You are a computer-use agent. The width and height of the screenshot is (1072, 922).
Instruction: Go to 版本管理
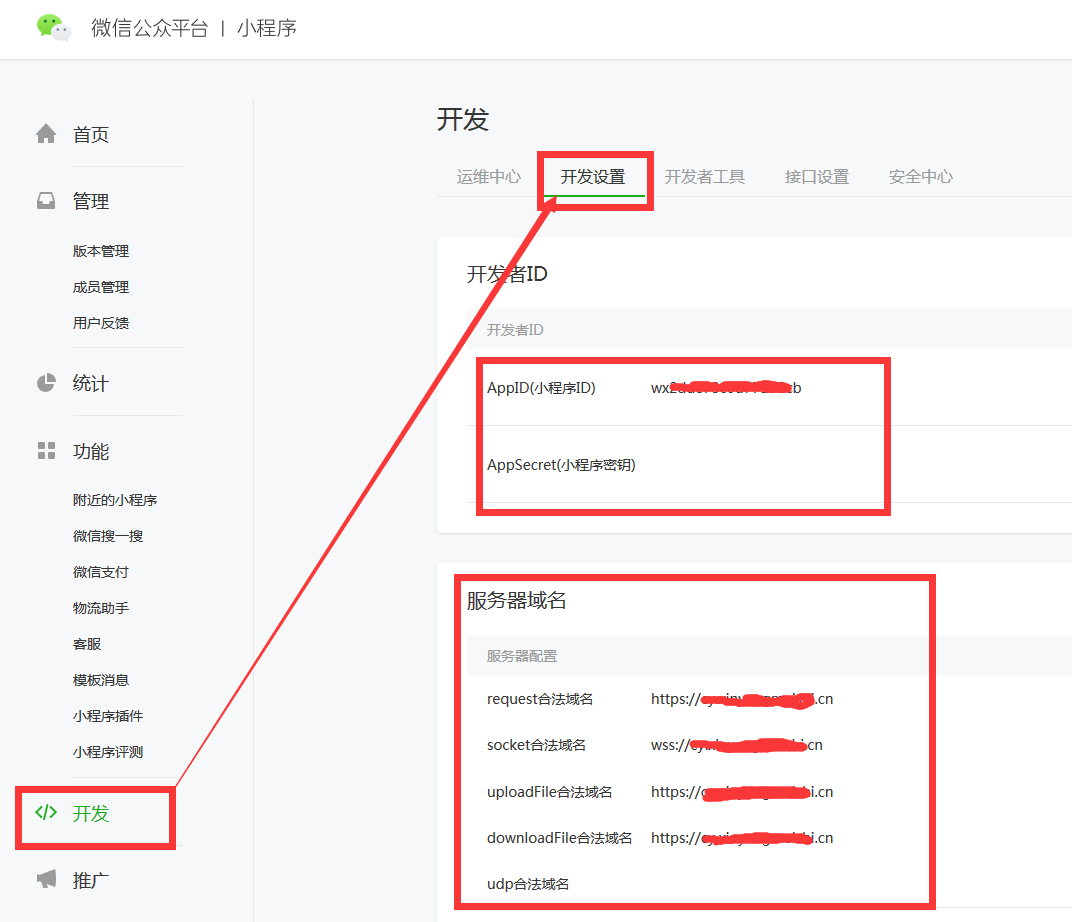[x=101, y=251]
